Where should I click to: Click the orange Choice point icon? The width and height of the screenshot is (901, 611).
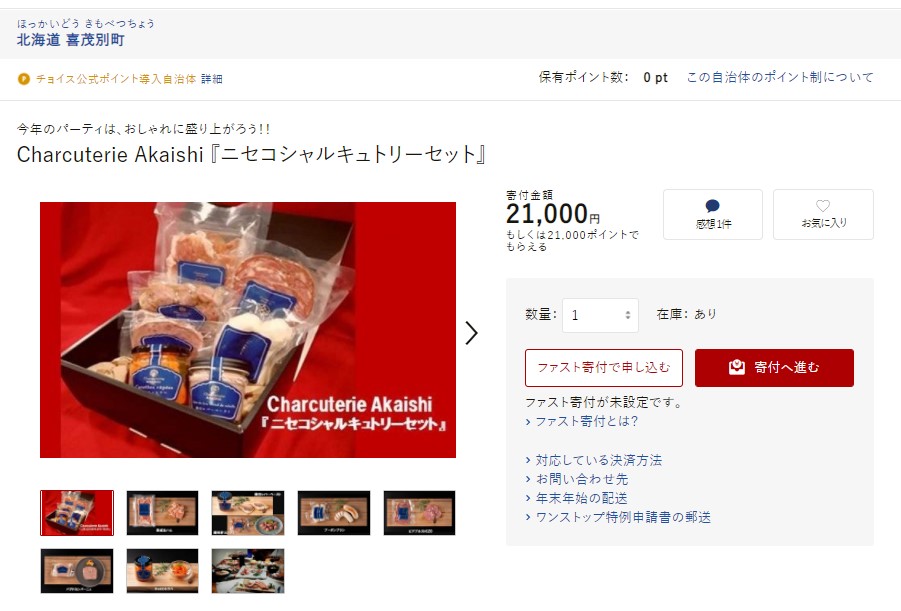[x=24, y=79]
